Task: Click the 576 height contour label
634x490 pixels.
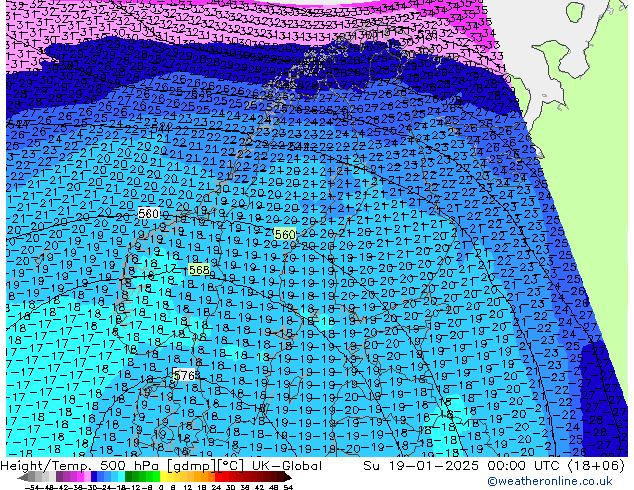Action: pos(184,376)
